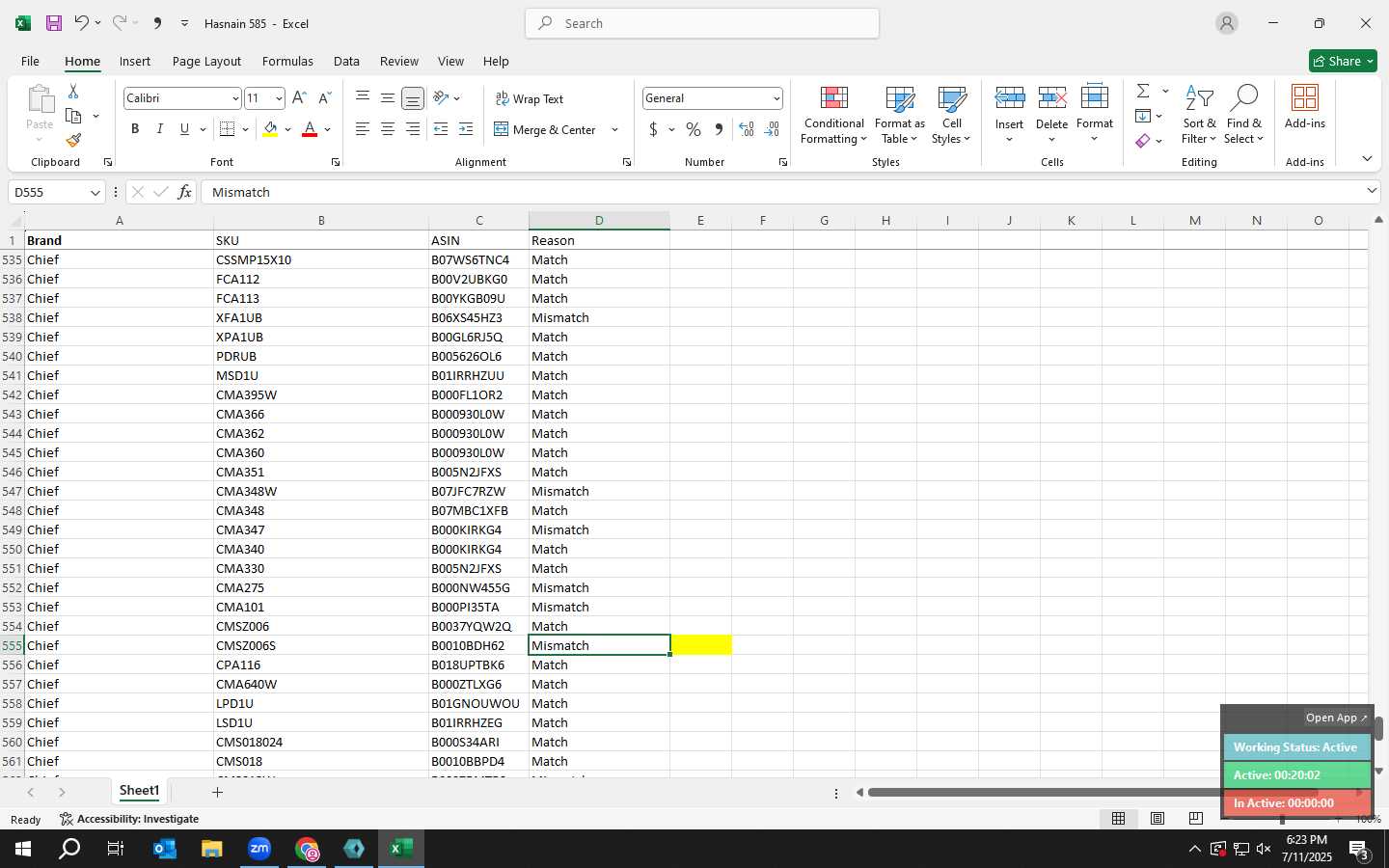Toggle Underline formatting
Screen dimensions: 1389x868
[184, 129]
